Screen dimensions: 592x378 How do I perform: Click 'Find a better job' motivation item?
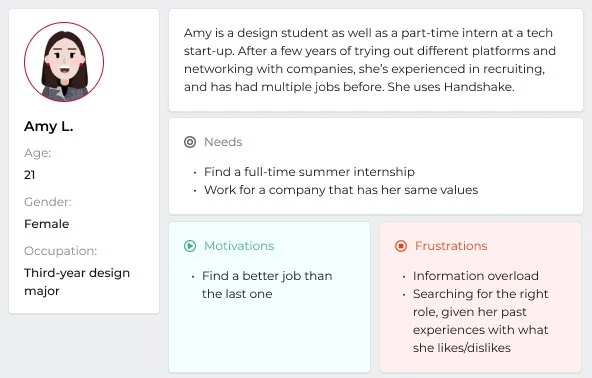click(x=267, y=285)
